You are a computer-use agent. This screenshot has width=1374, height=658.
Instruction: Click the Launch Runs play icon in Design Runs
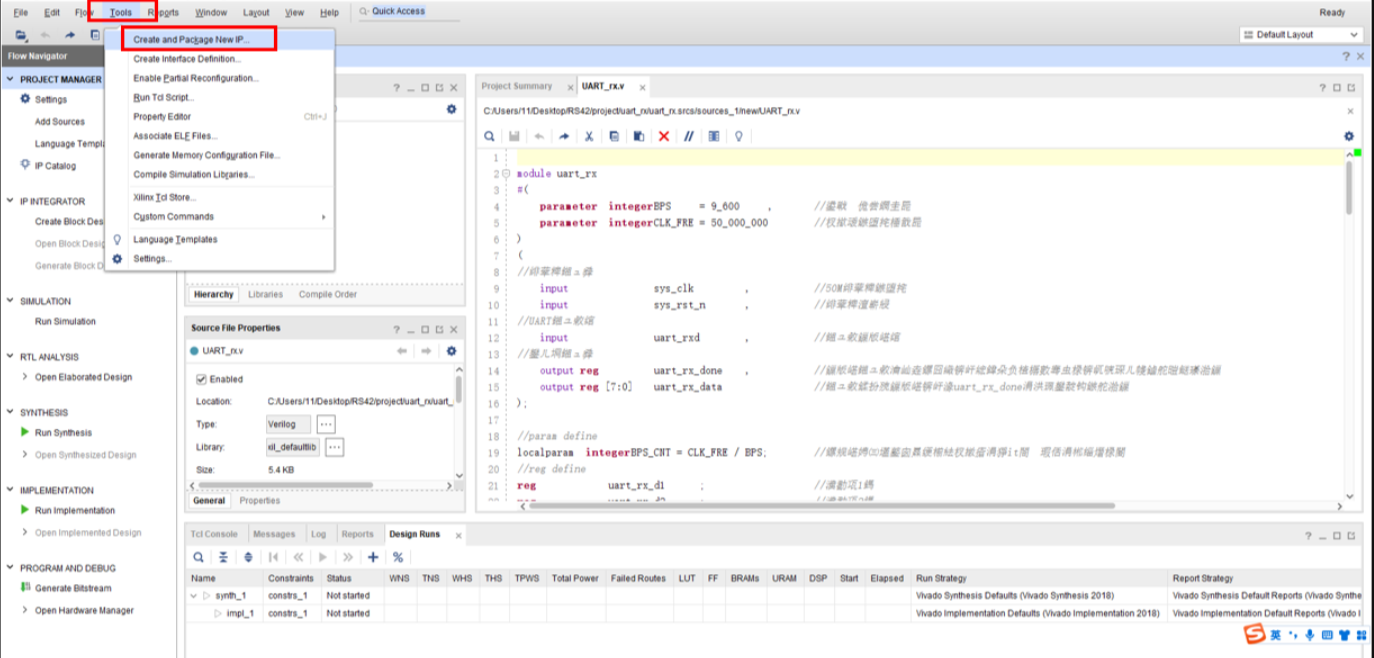coord(323,557)
